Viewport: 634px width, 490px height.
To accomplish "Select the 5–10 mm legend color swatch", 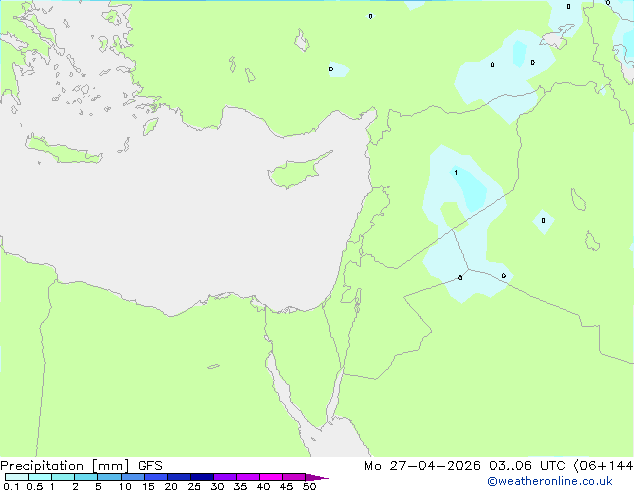I will (x=109, y=477).
